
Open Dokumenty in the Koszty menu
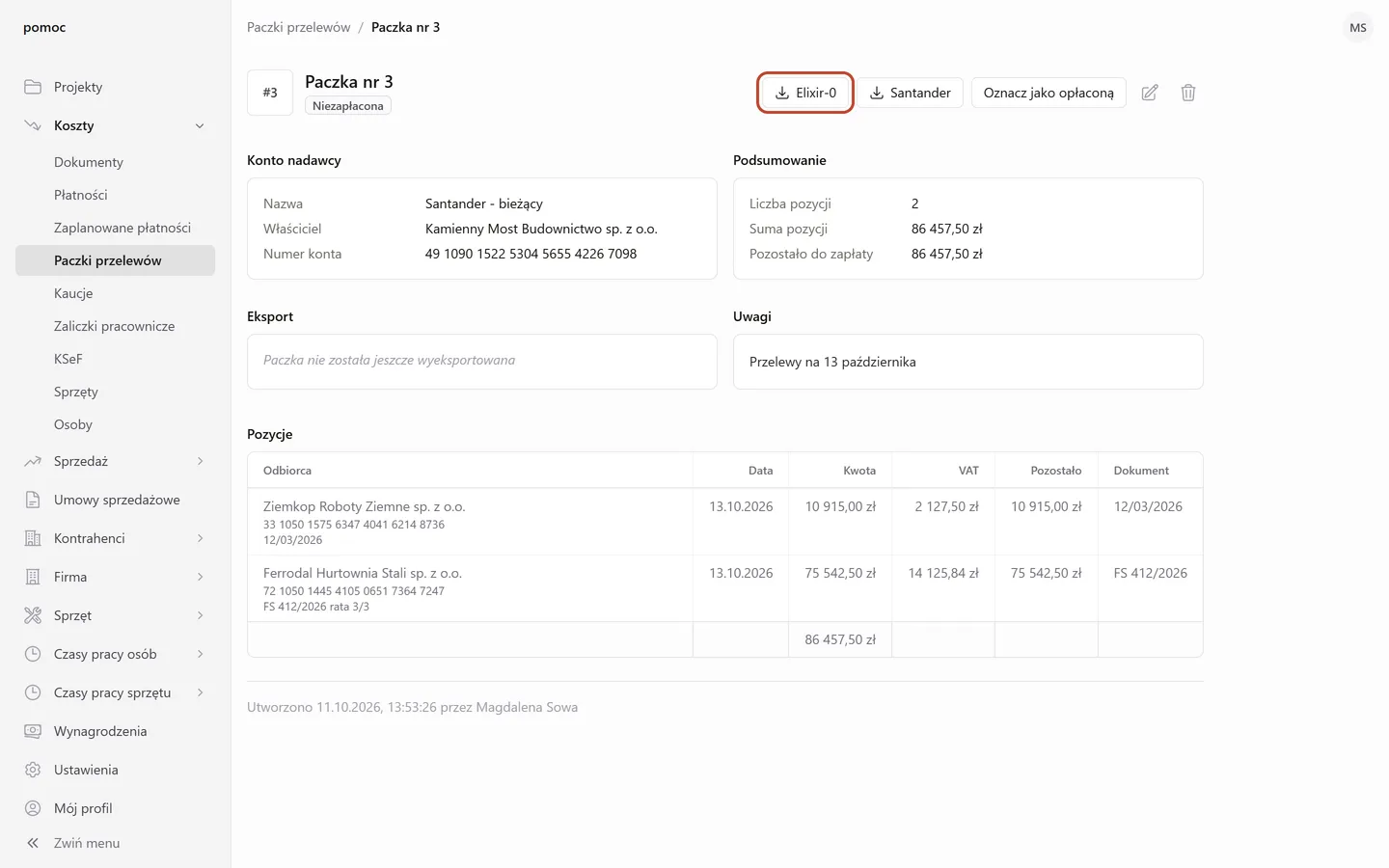[x=115, y=162]
